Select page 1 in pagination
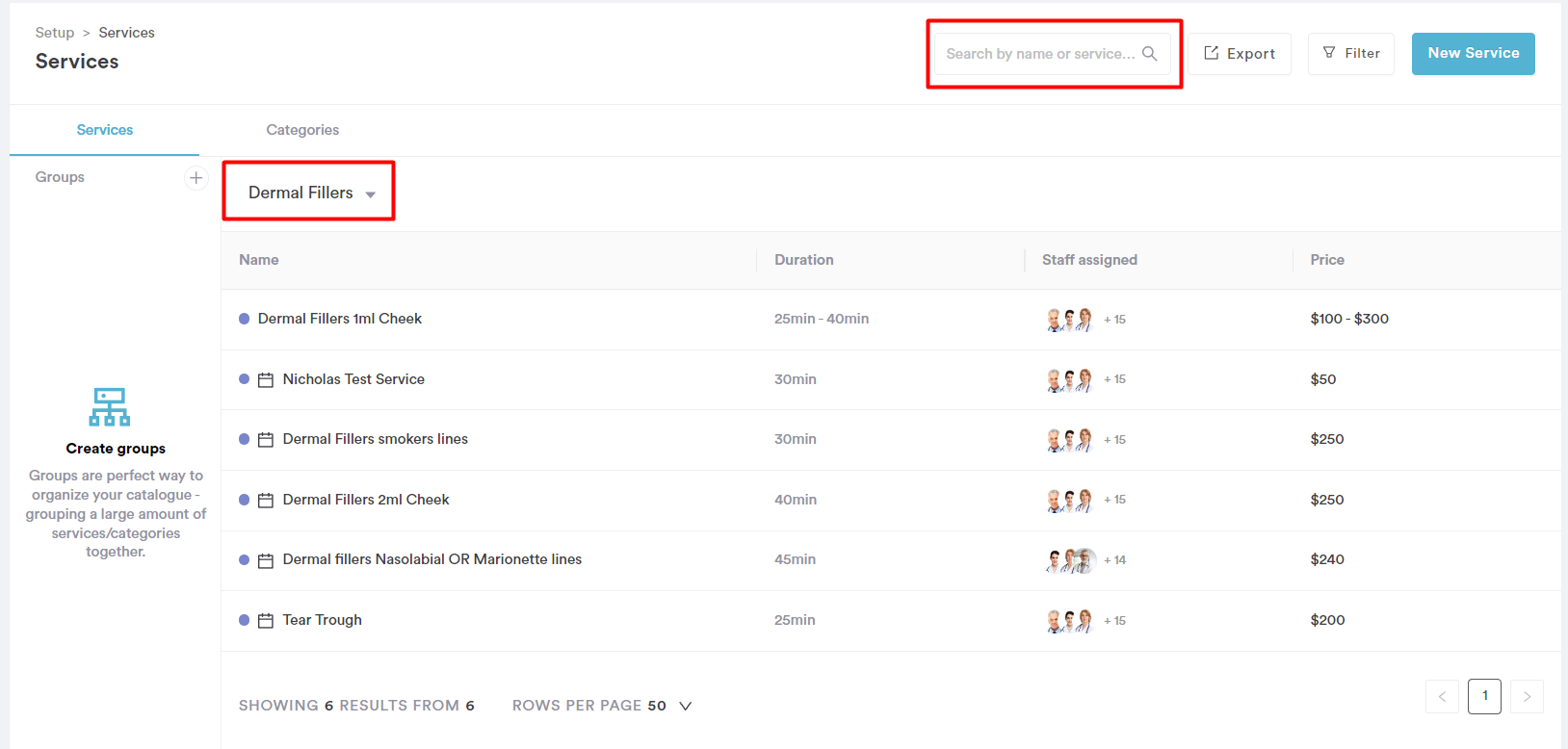 (1484, 696)
